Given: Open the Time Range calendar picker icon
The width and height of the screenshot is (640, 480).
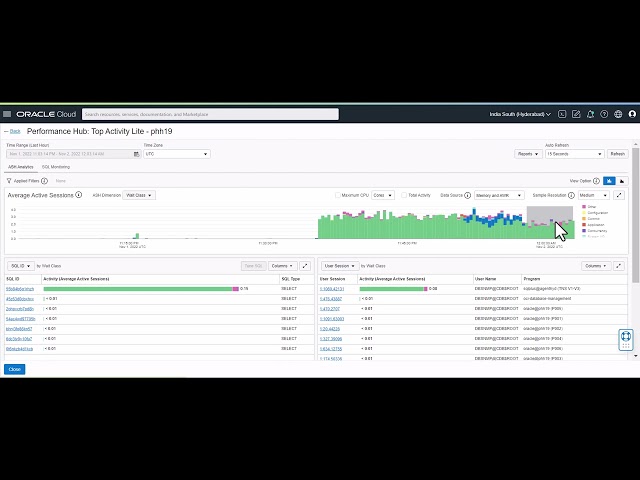Looking at the screenshot, I should click(x=136, y=154).
